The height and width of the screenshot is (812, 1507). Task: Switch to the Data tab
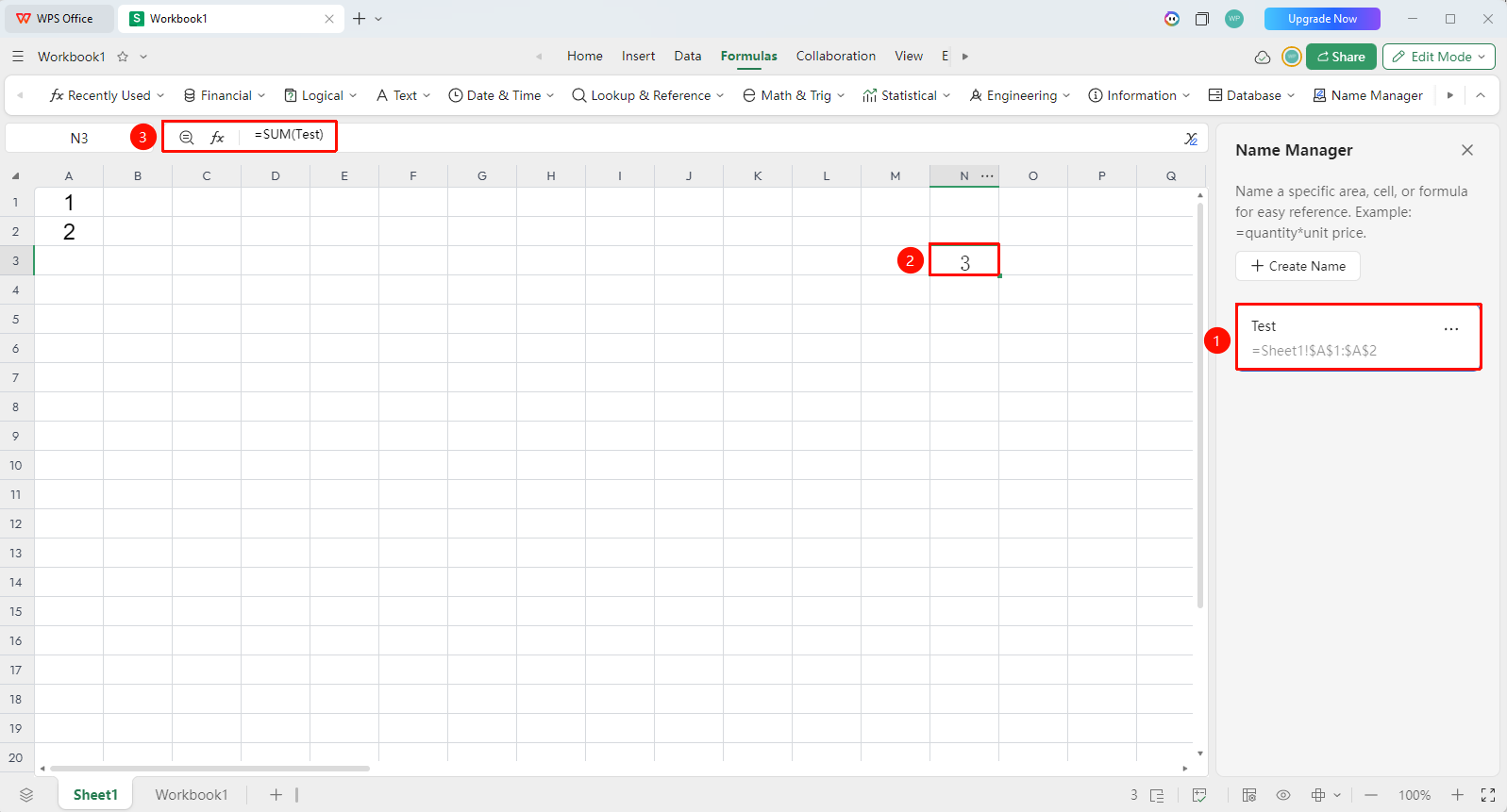click(x=688, y=57)
